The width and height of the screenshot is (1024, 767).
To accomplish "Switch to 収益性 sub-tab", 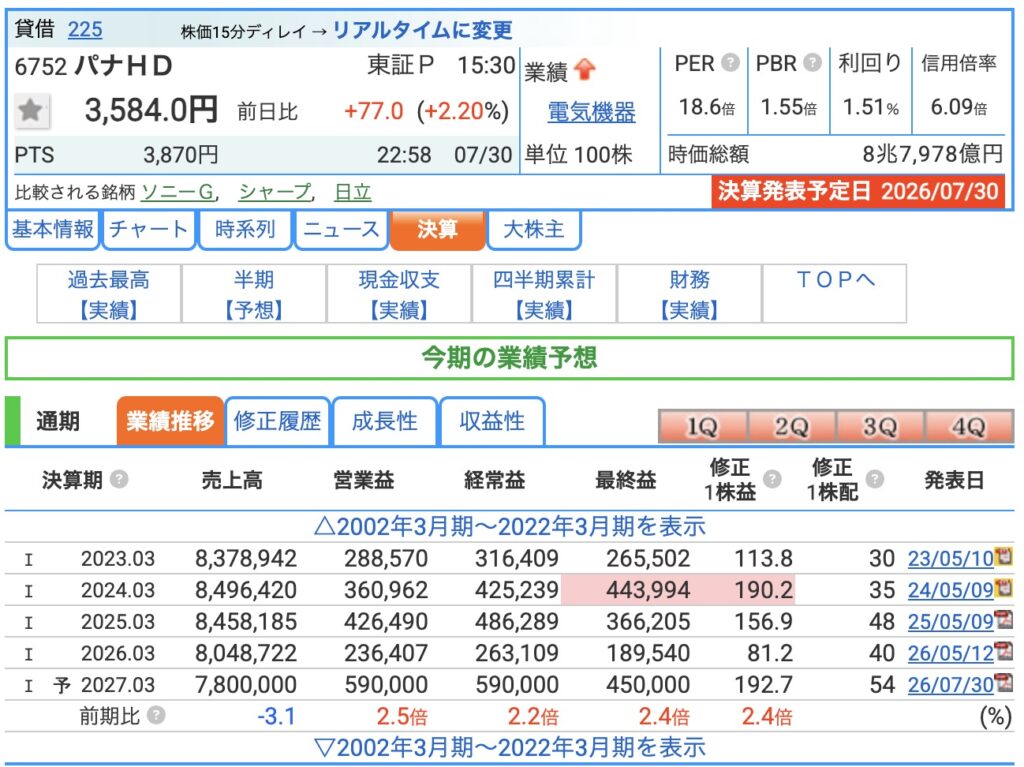I will click(492, 421).
